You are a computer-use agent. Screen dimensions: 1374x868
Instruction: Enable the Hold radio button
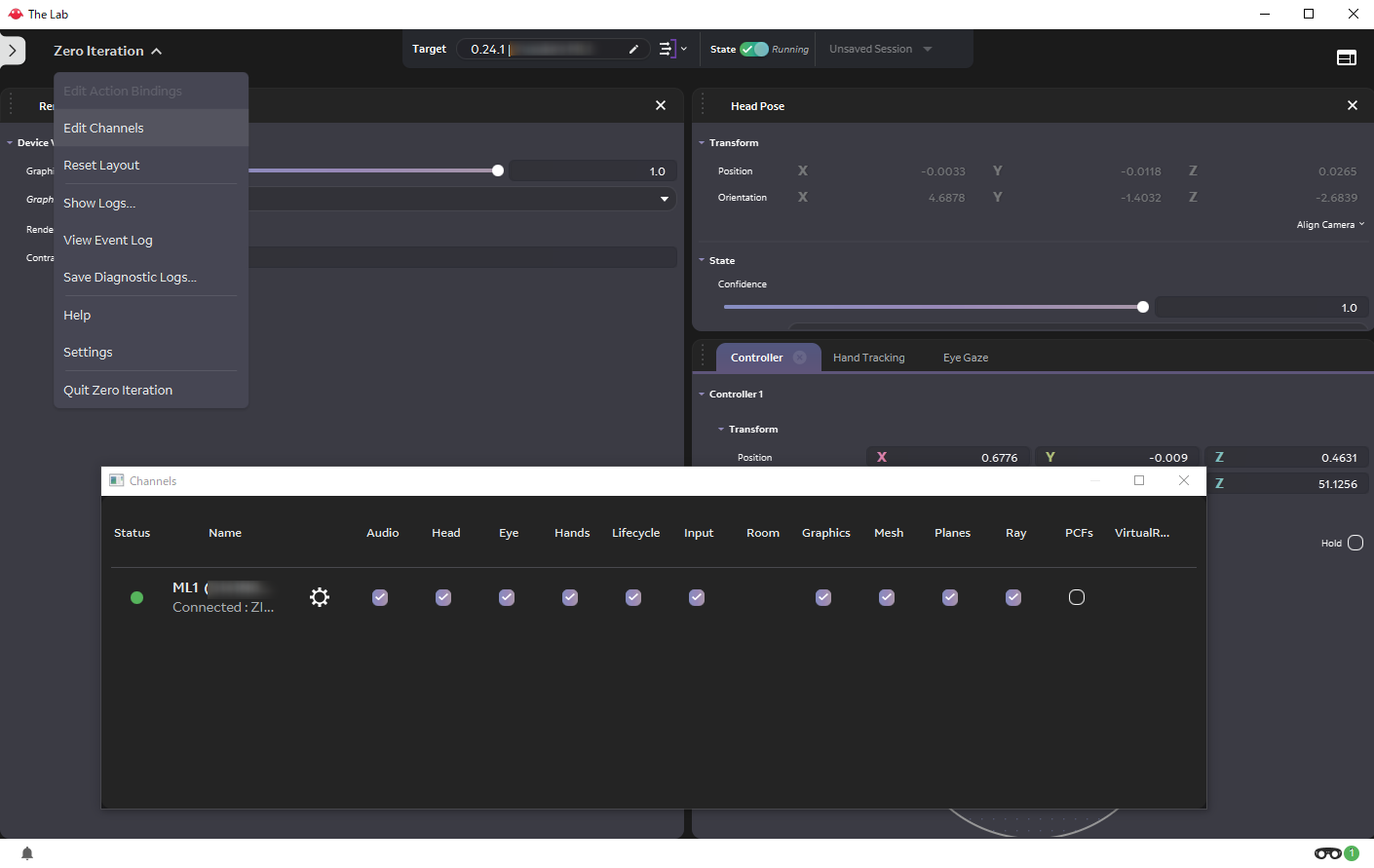[1355, 543]
